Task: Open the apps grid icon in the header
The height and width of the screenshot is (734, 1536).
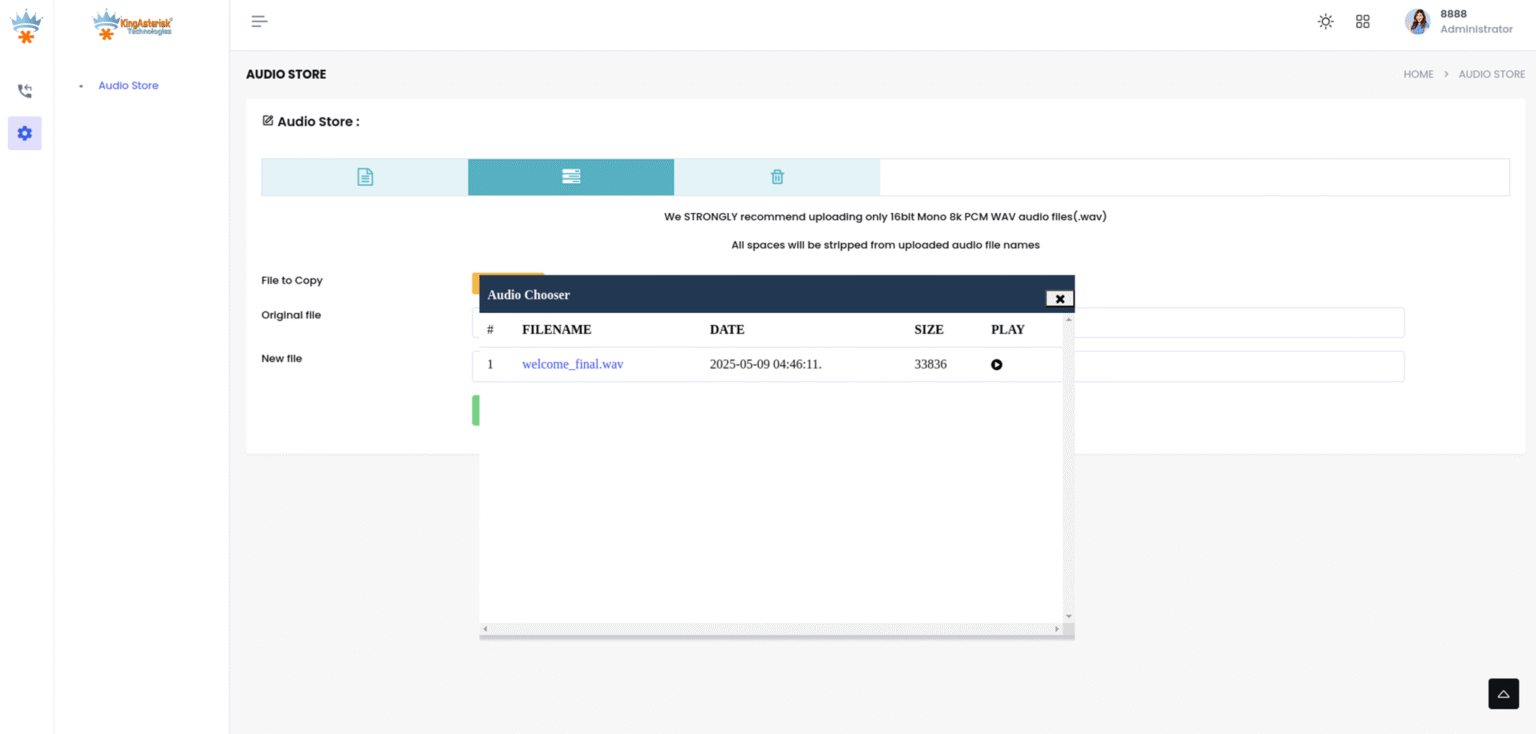Action: pyautogui.click(x=1363, y=20)
